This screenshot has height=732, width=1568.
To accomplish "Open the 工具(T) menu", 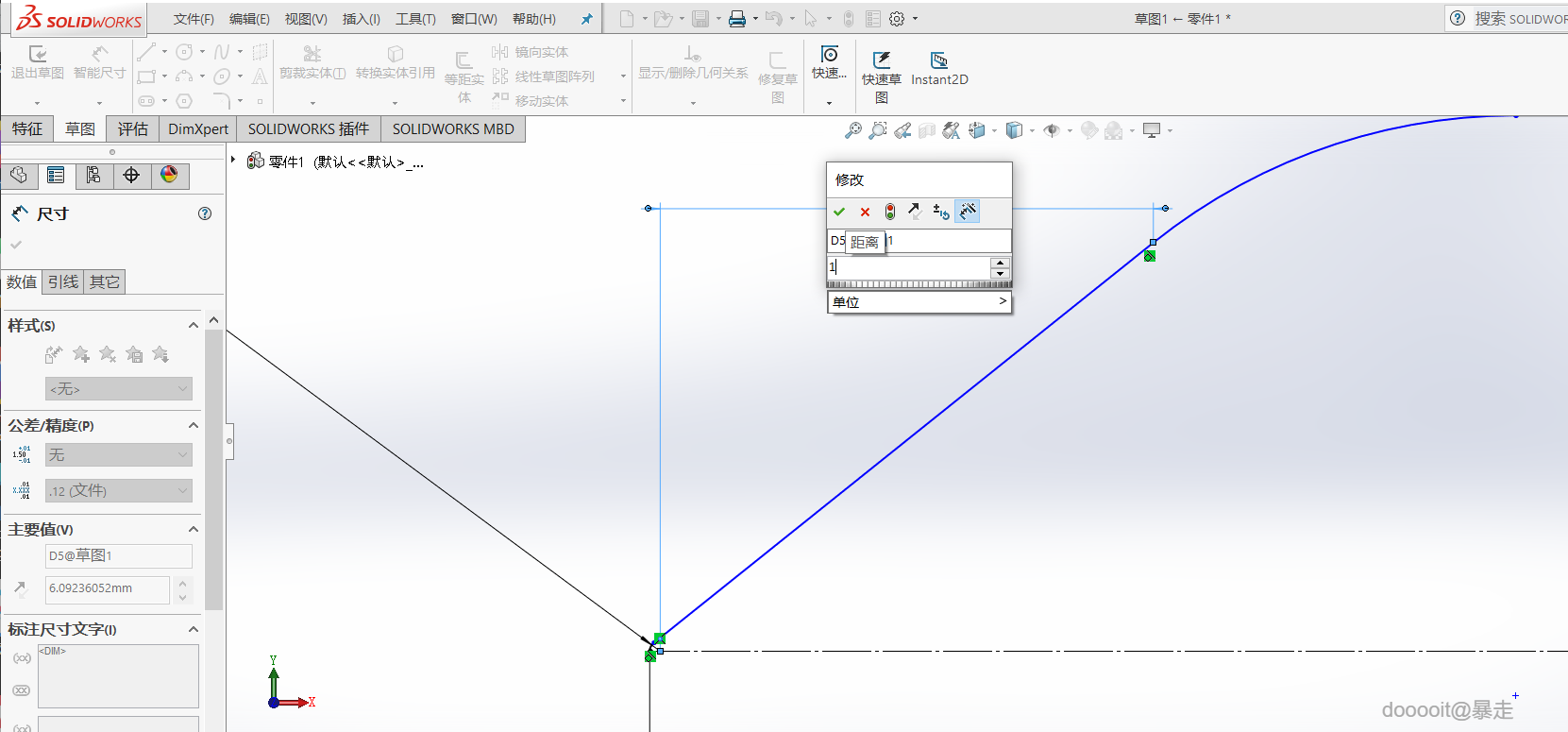I will [x=414, y=19].
